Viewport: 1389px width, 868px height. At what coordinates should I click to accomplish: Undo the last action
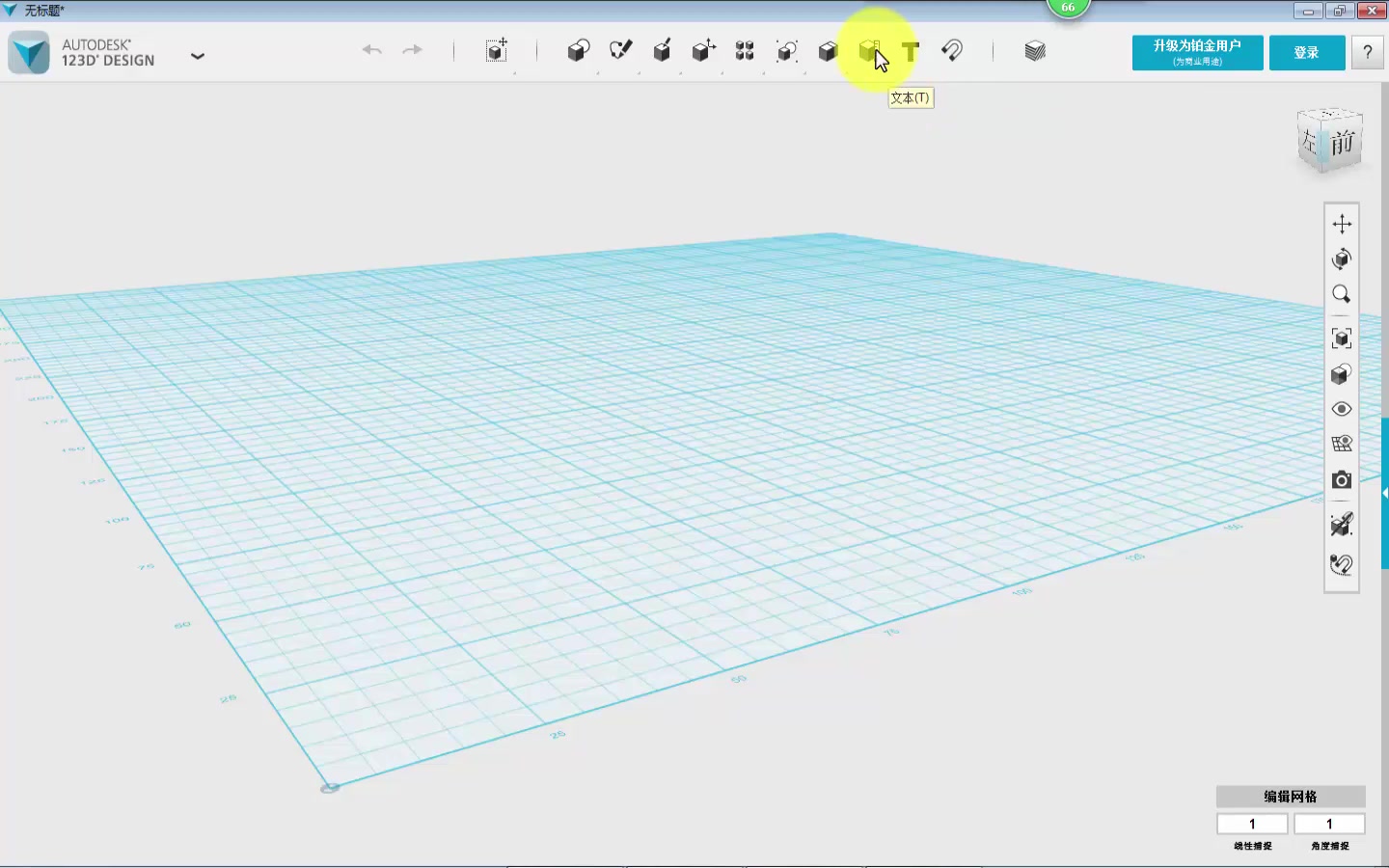(372, 50)
